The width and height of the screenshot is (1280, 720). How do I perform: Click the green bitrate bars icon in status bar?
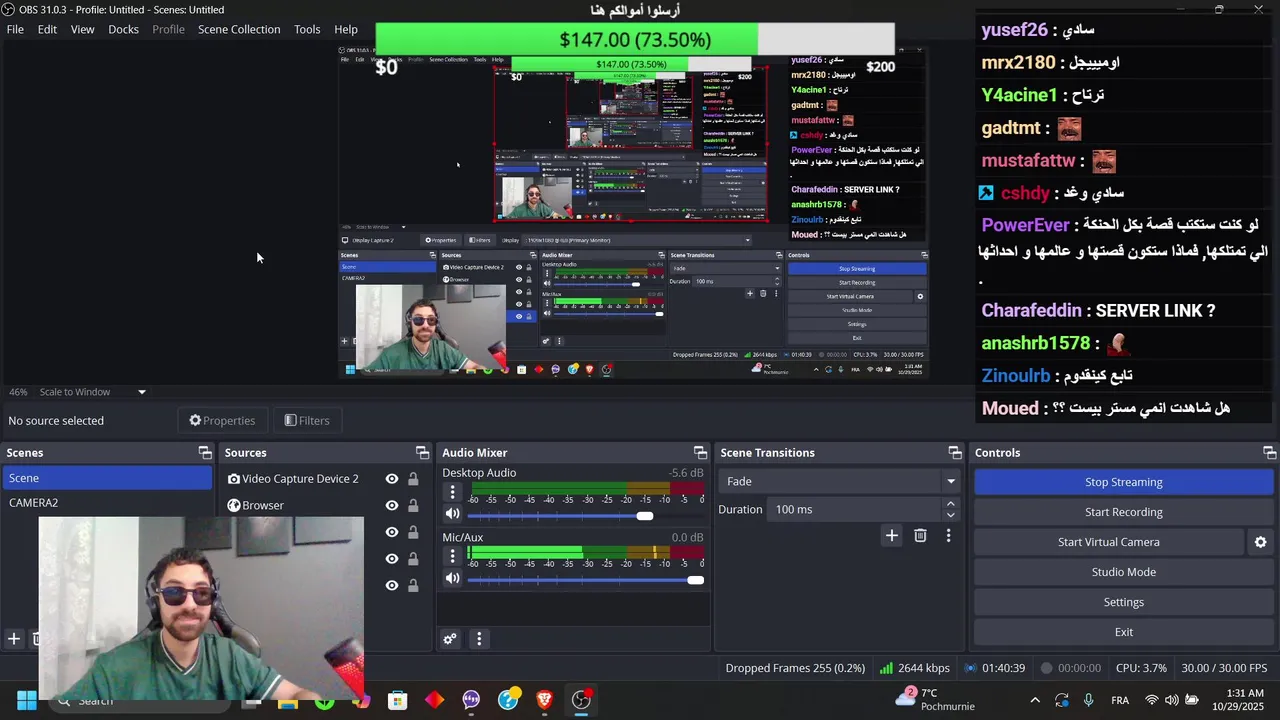(x=886, y=668)
